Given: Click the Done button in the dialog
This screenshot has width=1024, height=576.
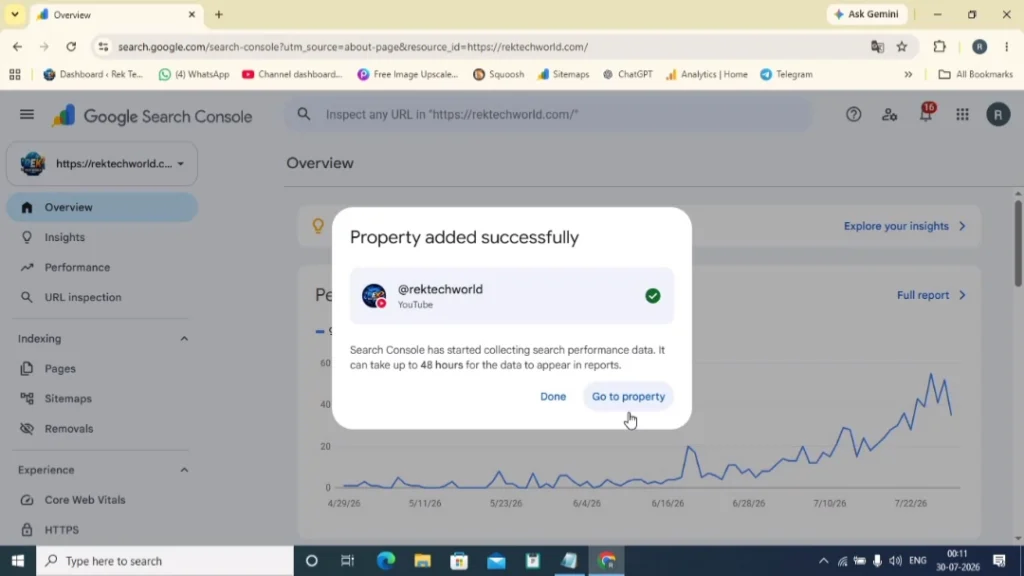Looking at the screenshot, I should (552, 396).
